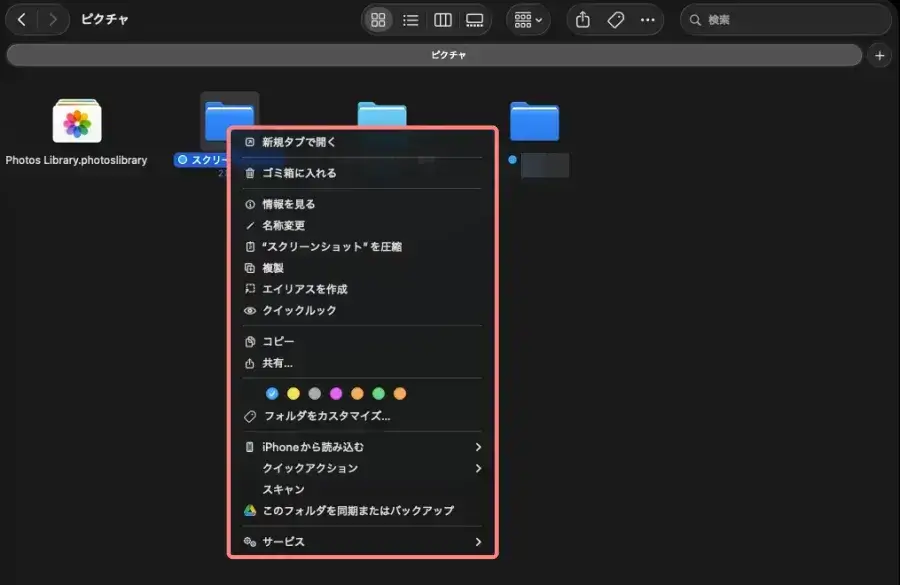Image resolution: width=900 pixels, height=585 pixels.
Task: Open the grouping options dropdown
Action: (528, 19)
